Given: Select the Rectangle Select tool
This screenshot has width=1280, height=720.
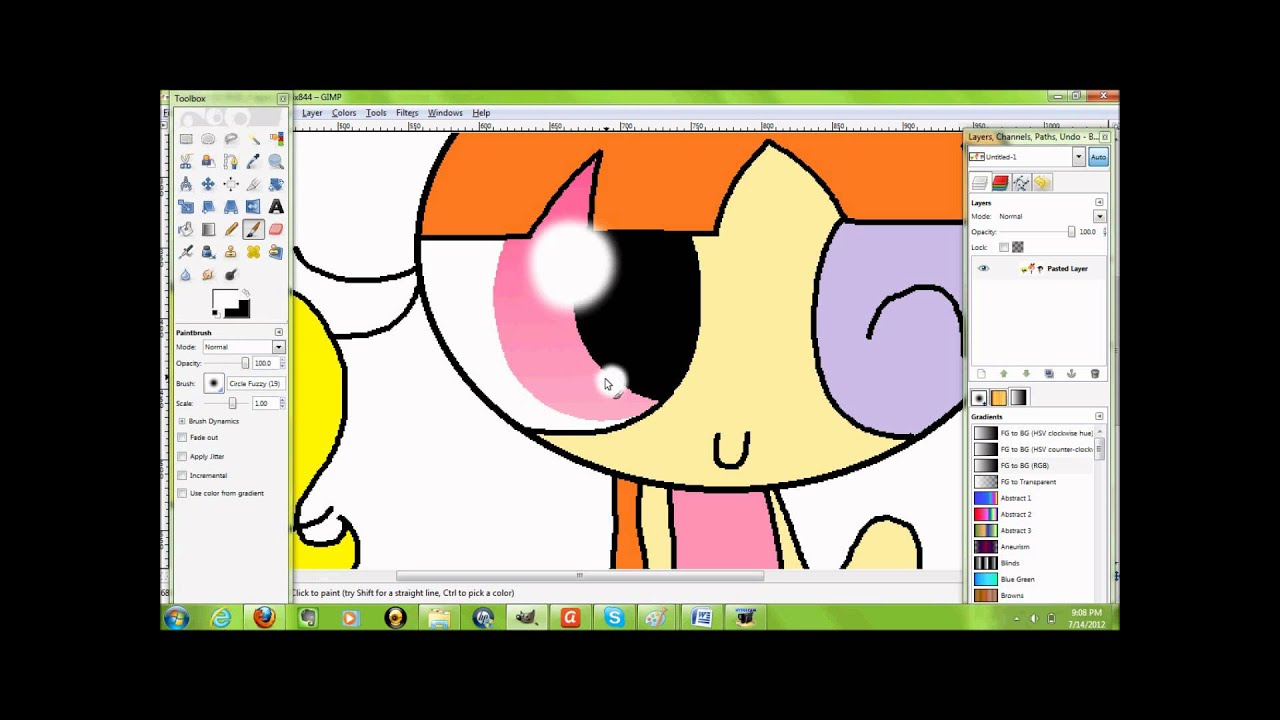Looking at the screenshot, I should (x=186, y=139).
